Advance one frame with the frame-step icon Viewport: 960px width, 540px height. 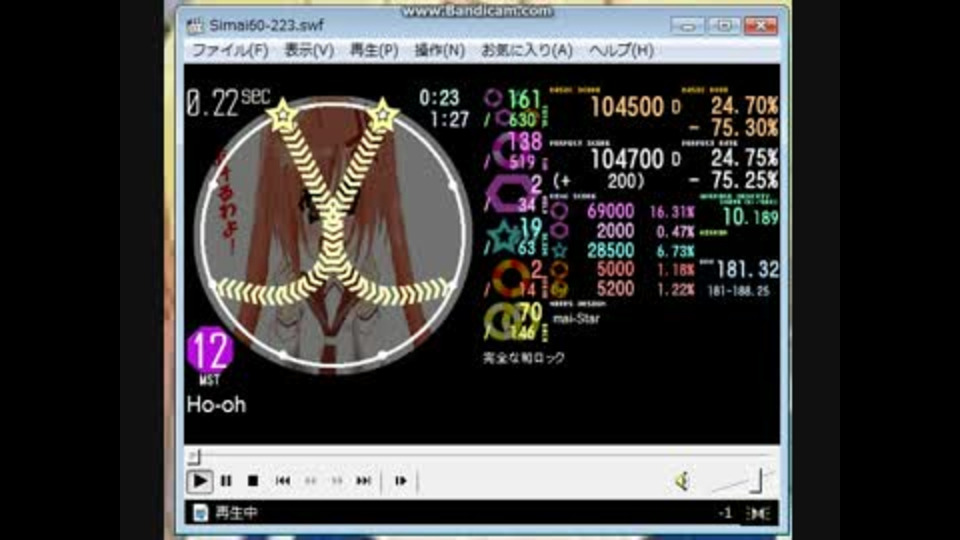click(400, 481)
